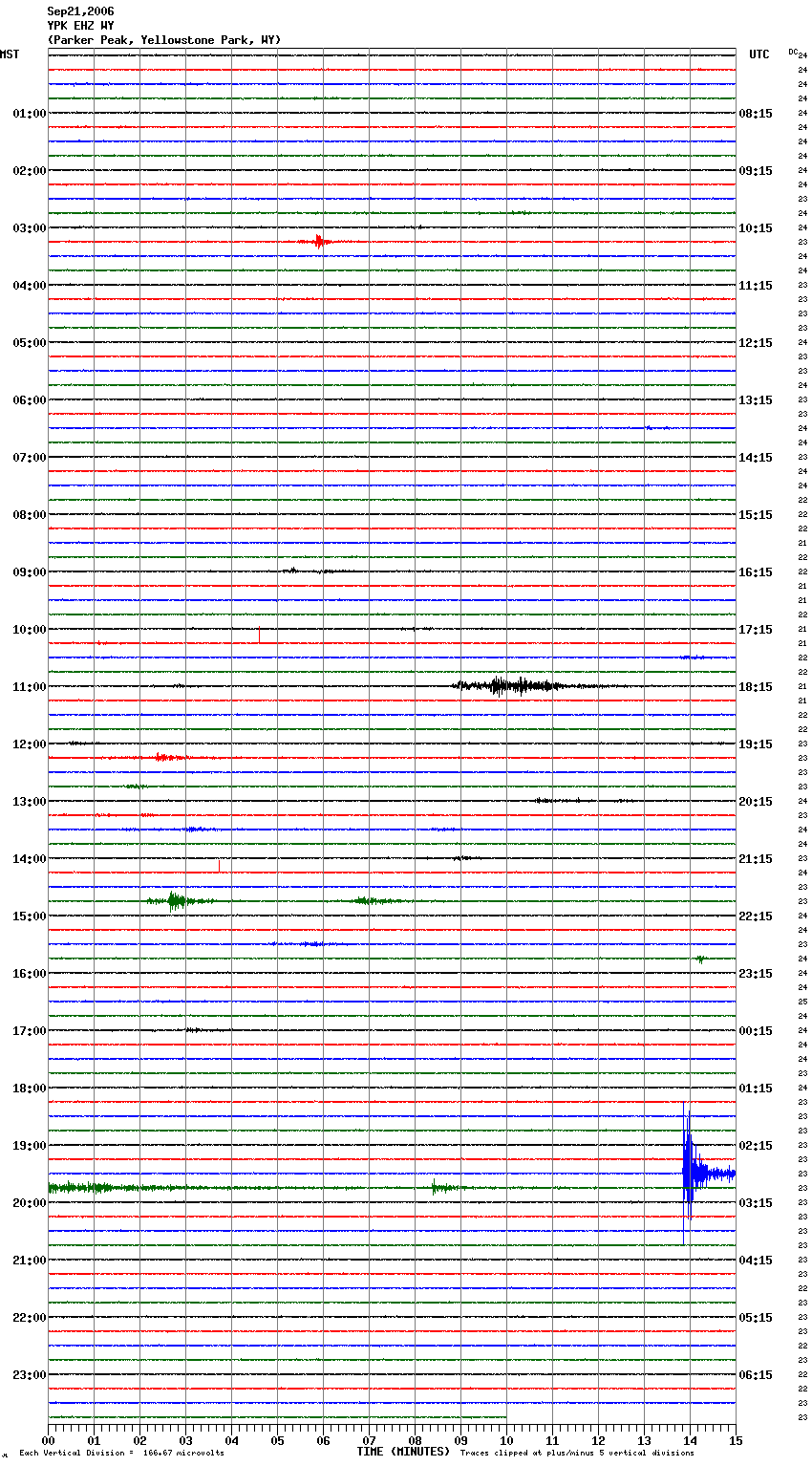Click the 12 minute axis tick label

[598, 1440]
